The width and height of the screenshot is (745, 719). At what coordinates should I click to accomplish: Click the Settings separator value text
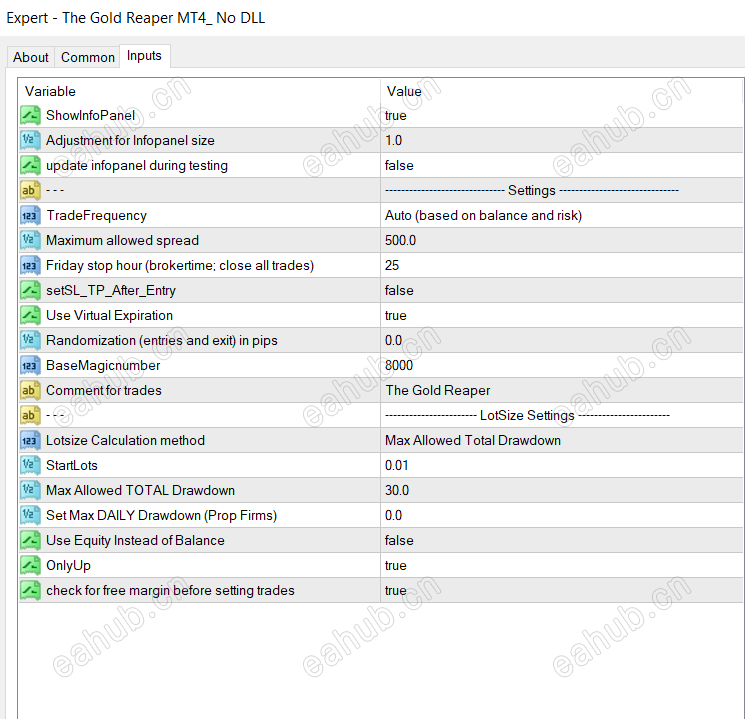(532, 191)
